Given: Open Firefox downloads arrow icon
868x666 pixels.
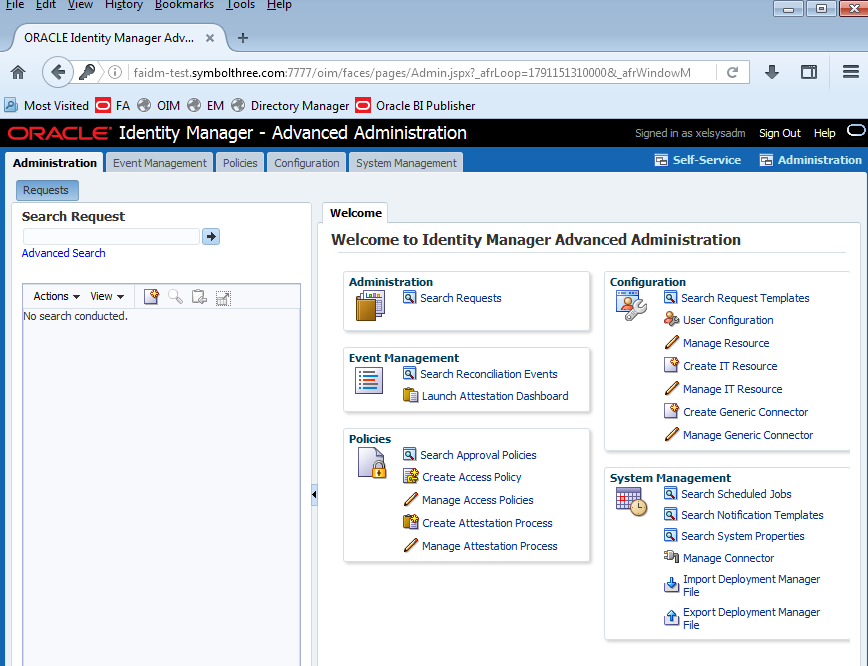Looking at the screenshot, I should coord(771,72).
